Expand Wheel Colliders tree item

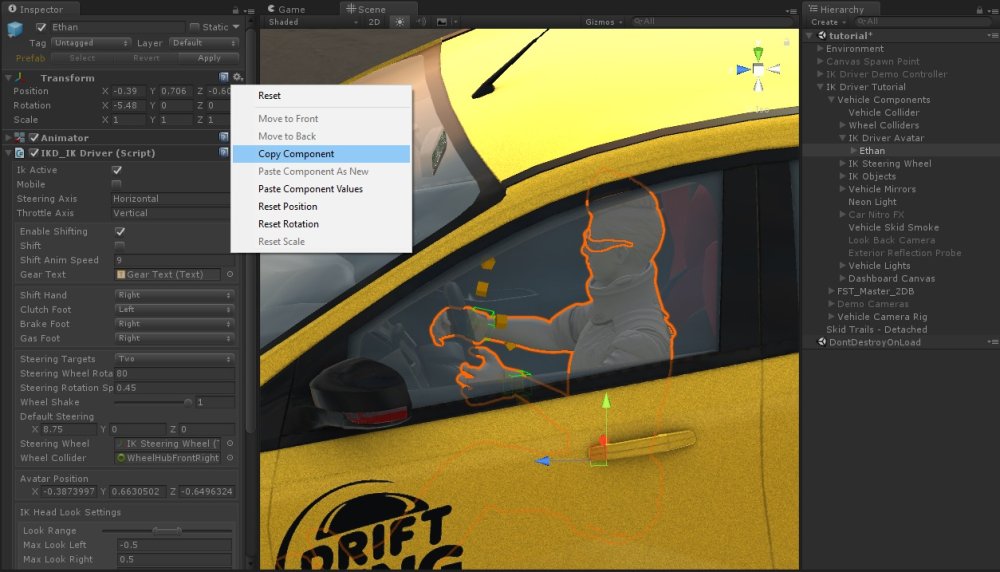pyautogui.click(x=842, y=125)
